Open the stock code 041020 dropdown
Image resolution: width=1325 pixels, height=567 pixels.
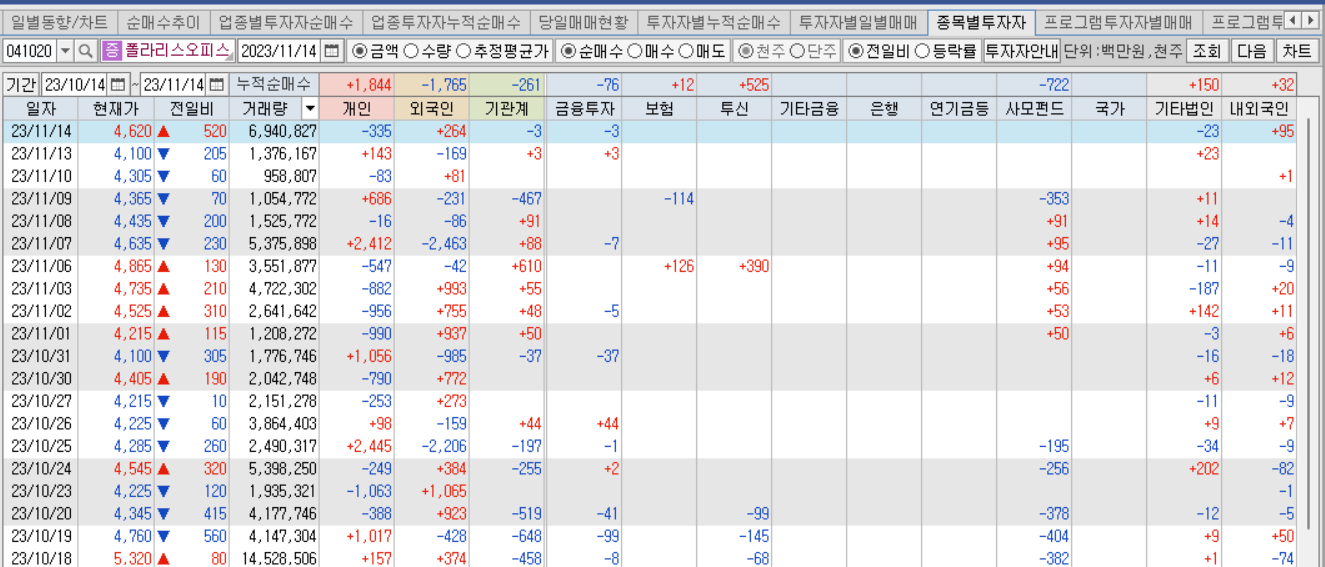click(x=66, y=51)
